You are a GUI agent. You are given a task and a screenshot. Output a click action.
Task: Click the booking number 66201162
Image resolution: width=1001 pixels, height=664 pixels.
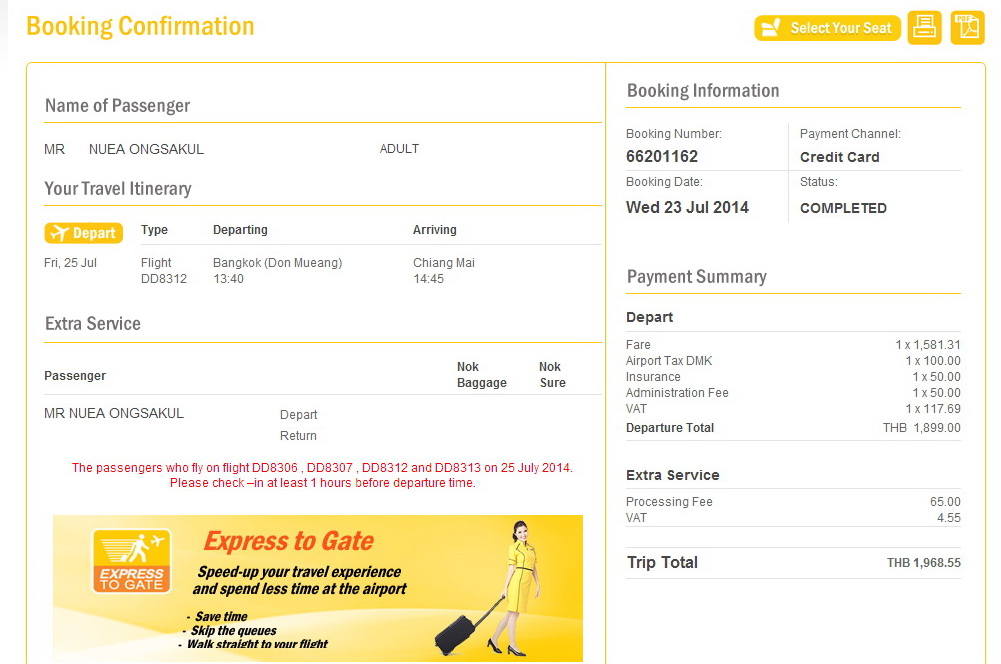tap(662, 157)
